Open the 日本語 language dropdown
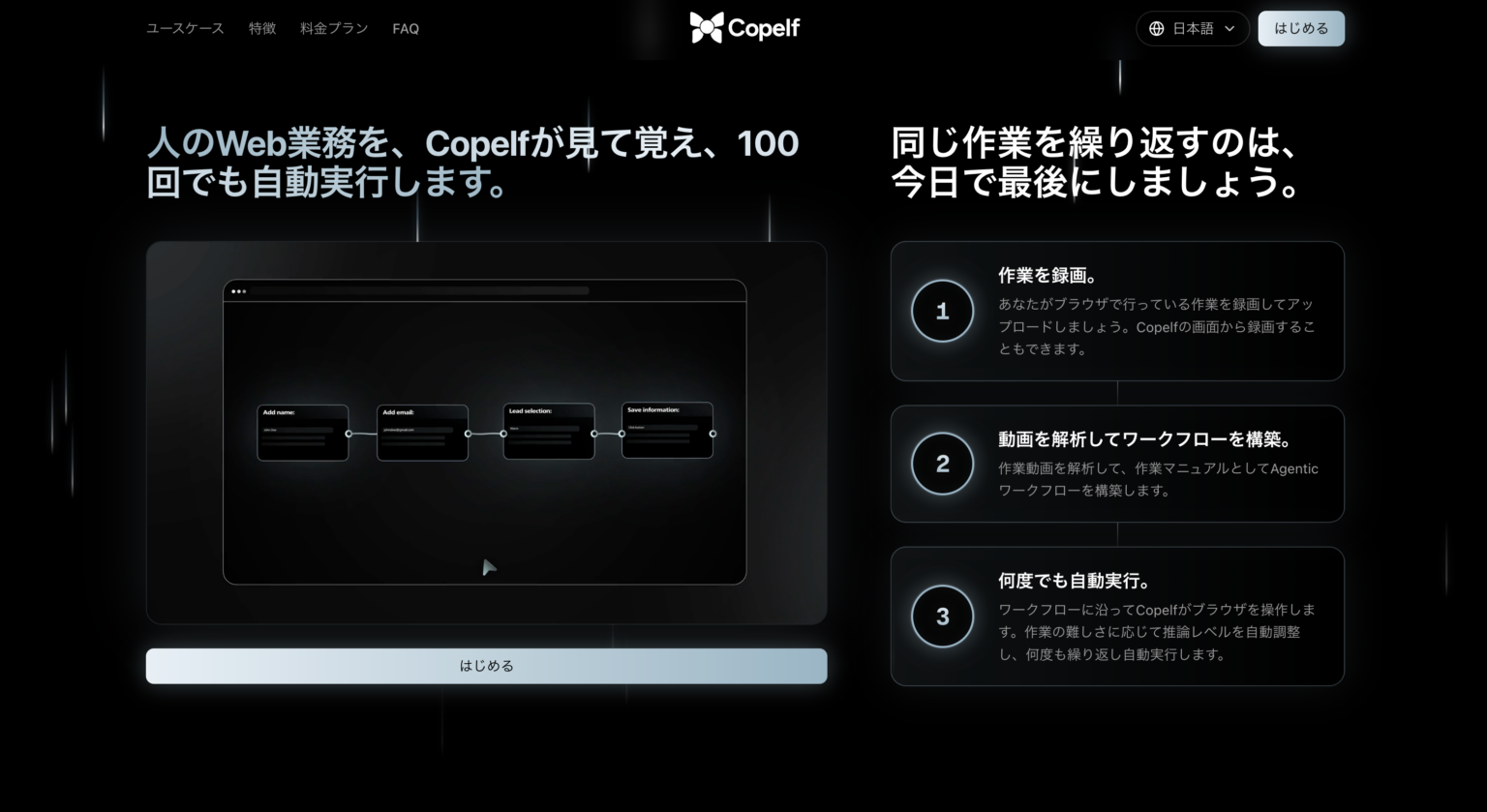Viewport: 1487px width, 812px height. click(1193, 29)
